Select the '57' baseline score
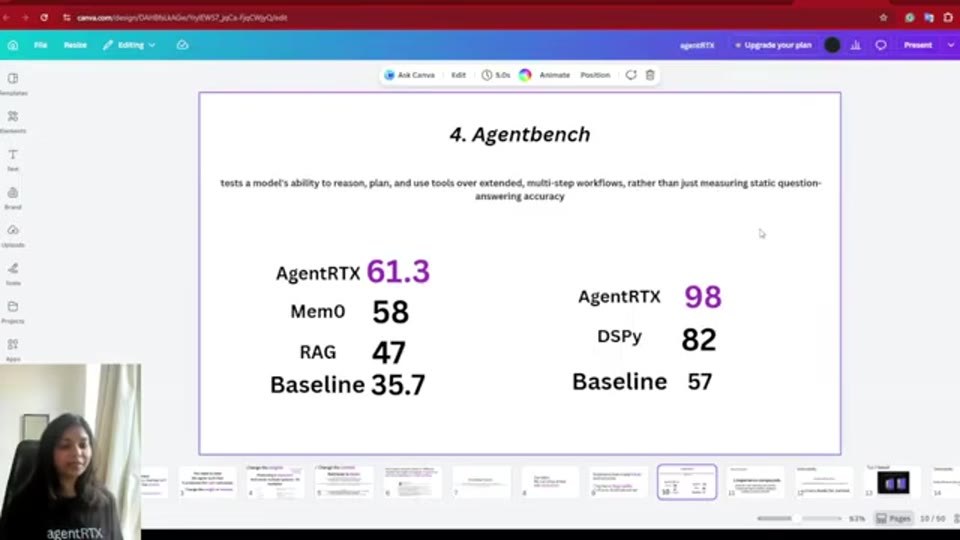Image resolution: width=960 pixels, height=540 pixels. pyautogui.click(x=700, y=382)
